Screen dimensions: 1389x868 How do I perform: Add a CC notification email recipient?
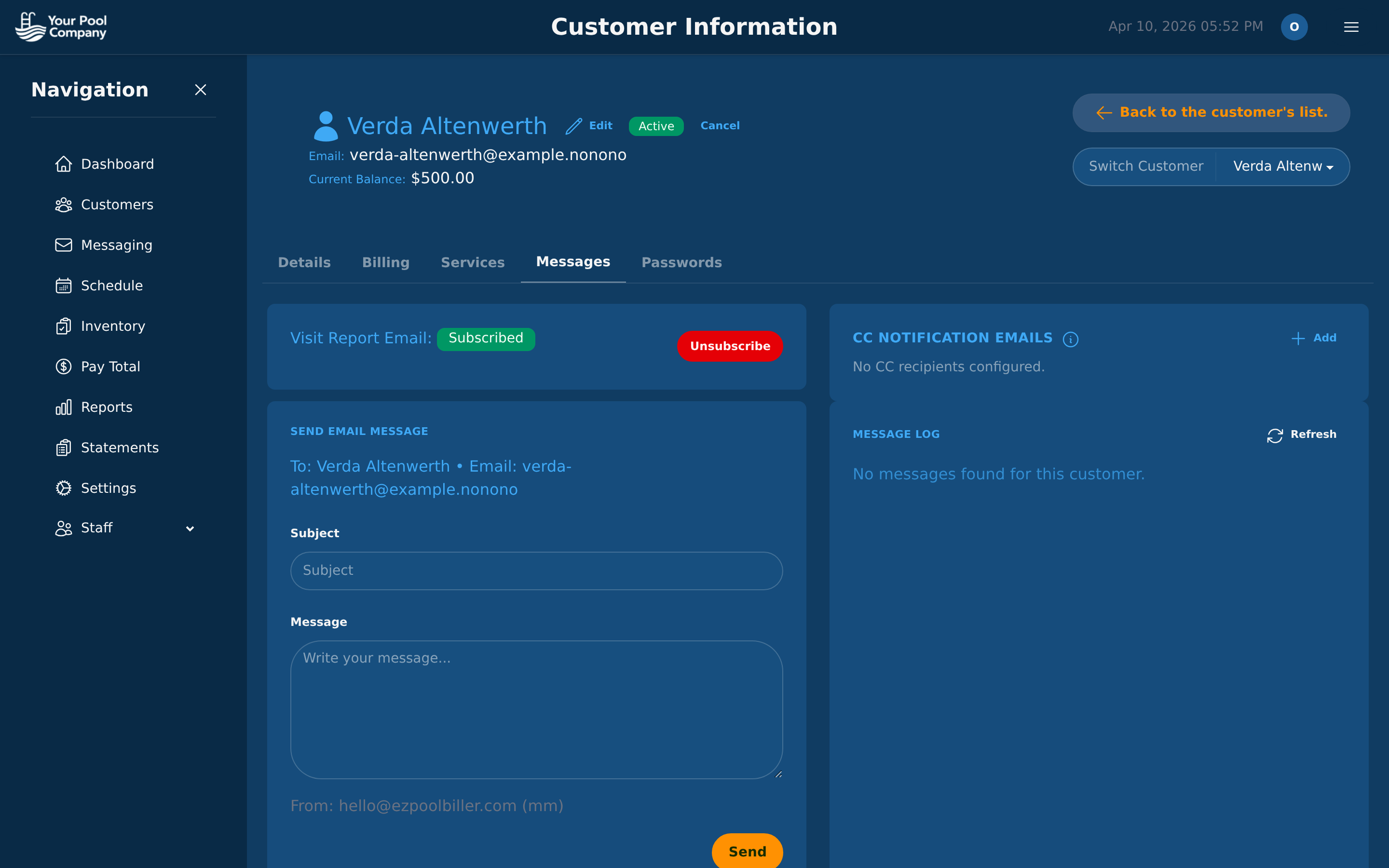pos(1314,338)
